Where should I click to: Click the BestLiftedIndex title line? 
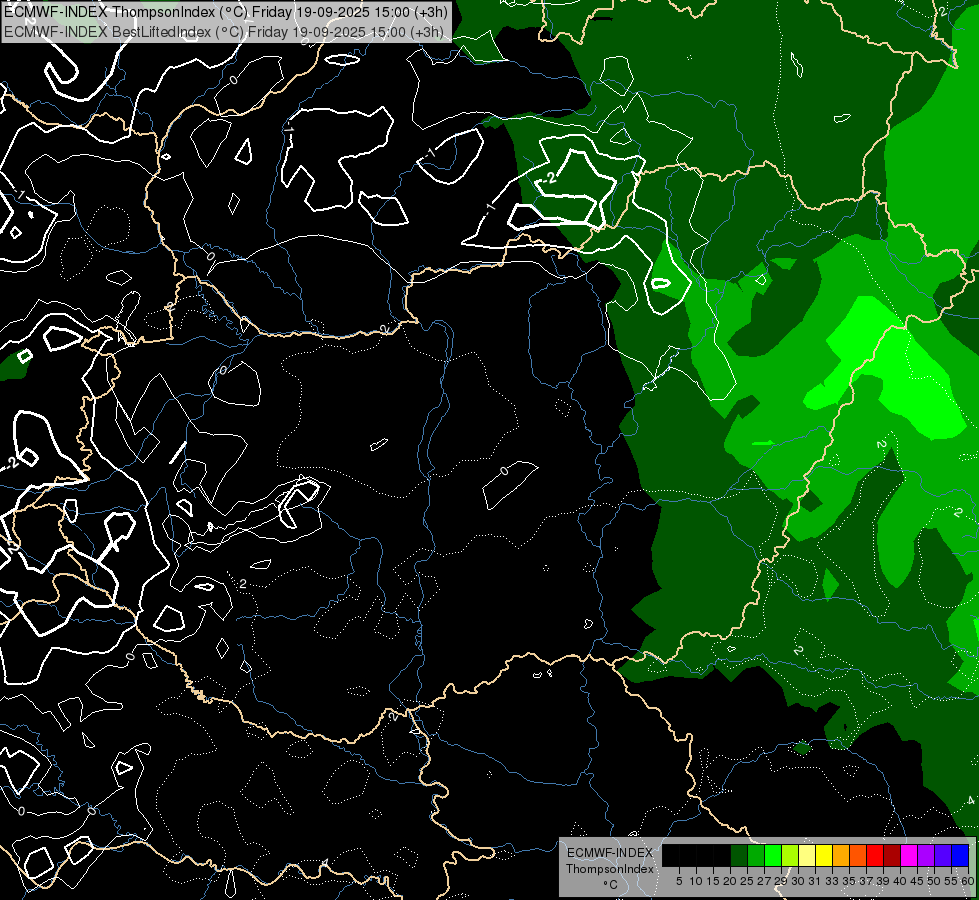pos(225,31)
